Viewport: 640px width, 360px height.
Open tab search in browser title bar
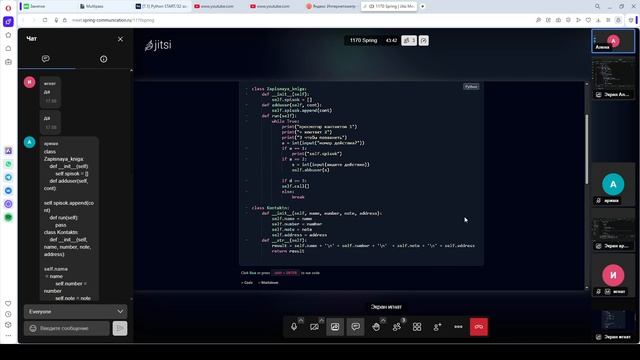597,6
